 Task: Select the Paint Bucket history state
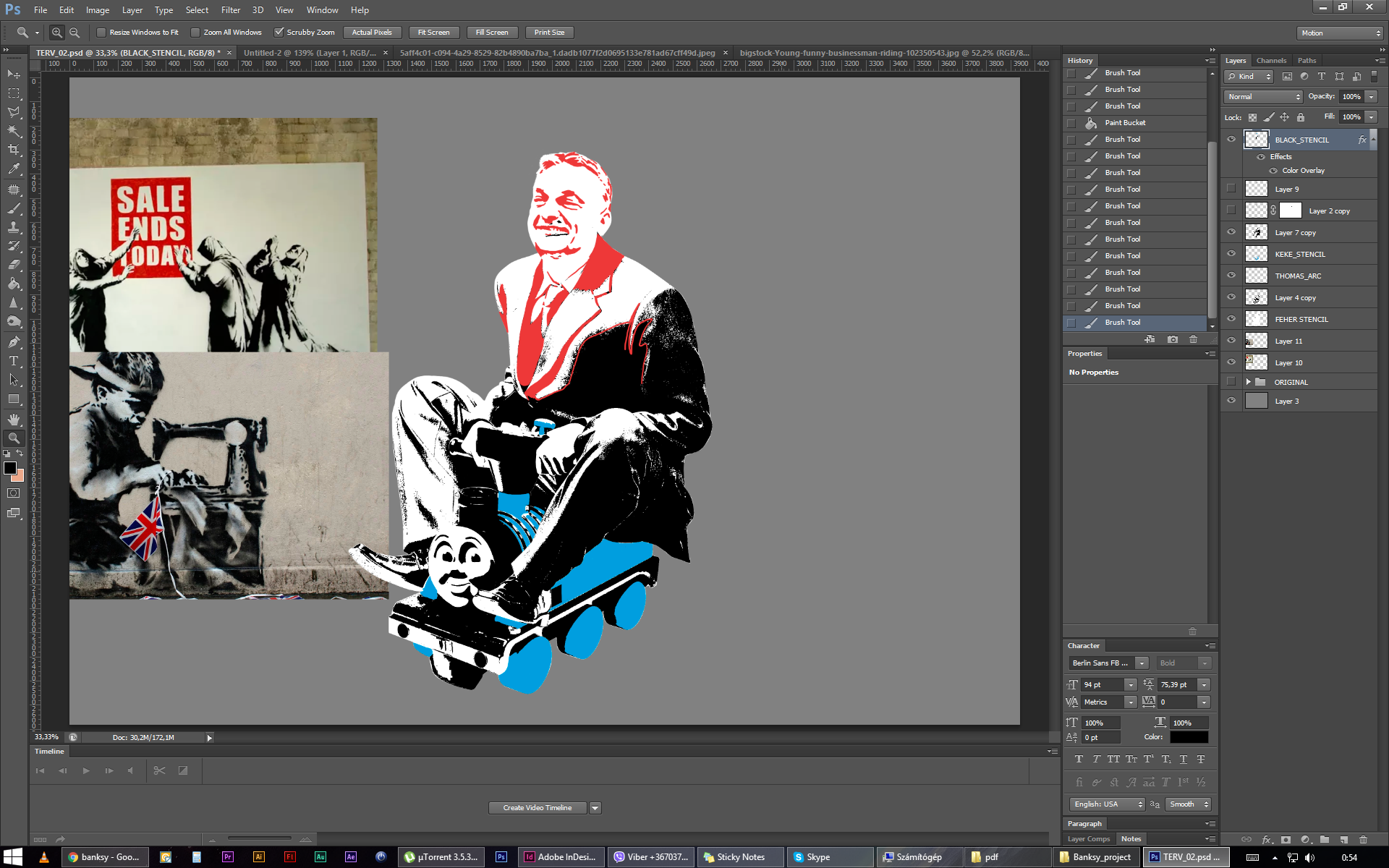pos(1134,123)
